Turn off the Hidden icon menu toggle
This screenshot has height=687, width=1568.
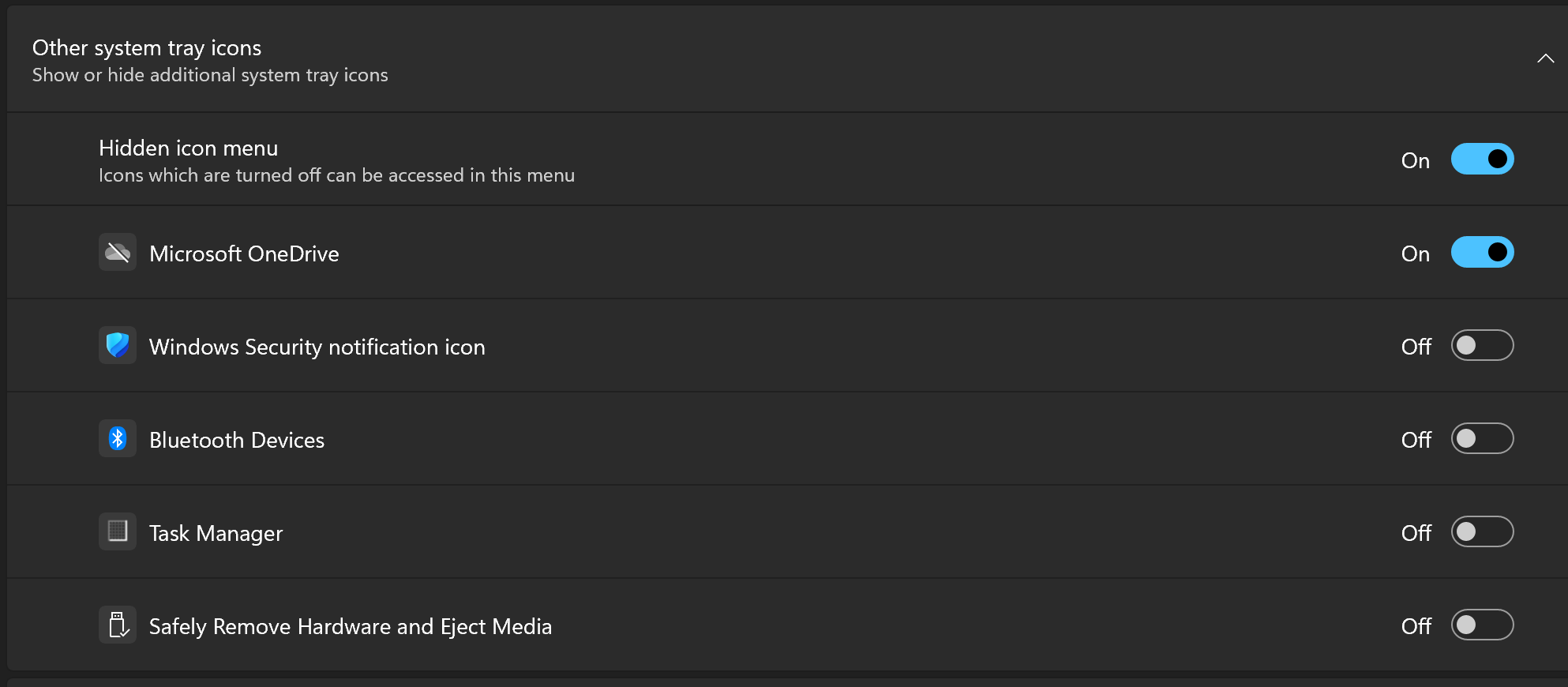coord(1482,160)
